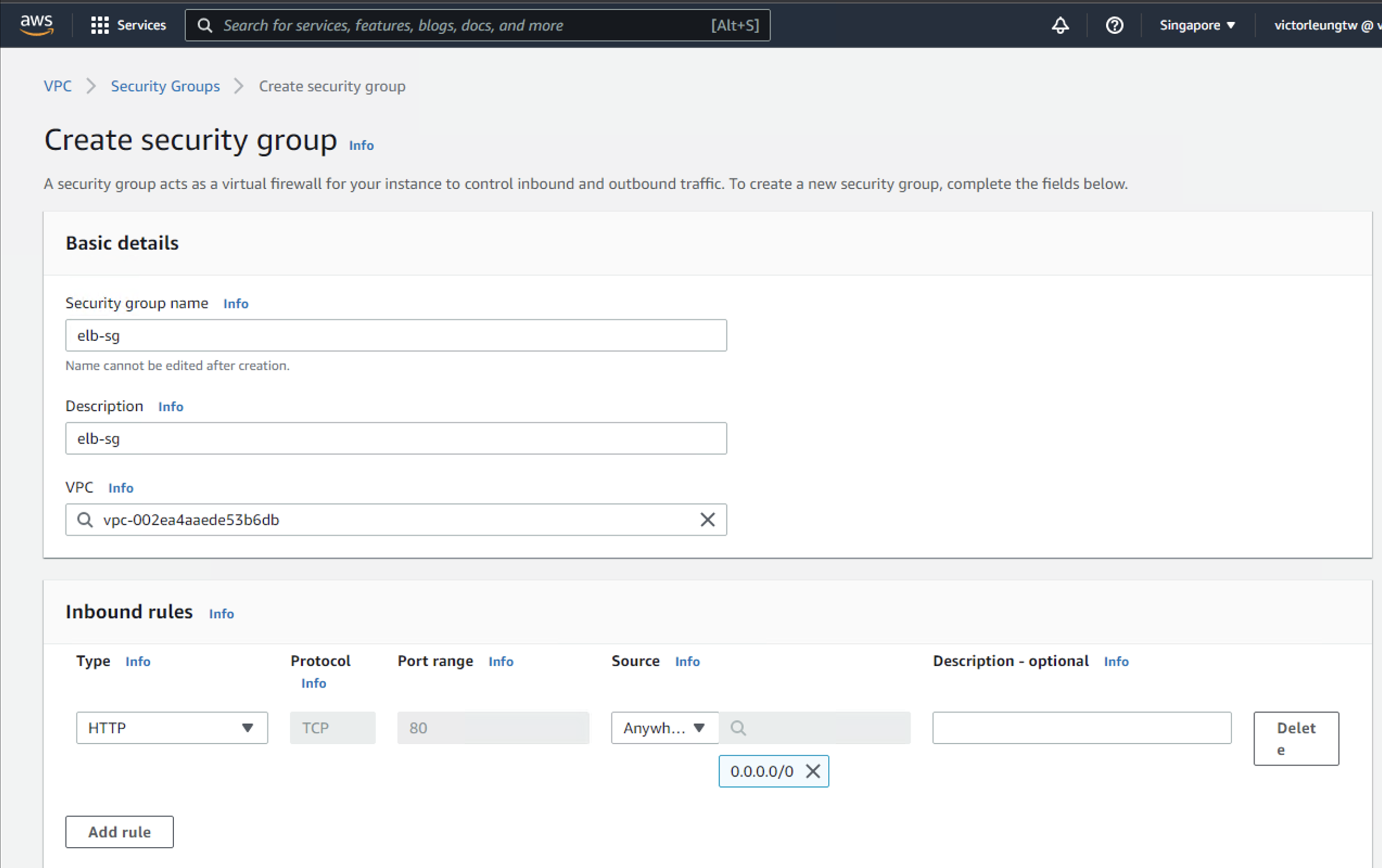Screen dimensions: 1382x868
Task: Open Info for Inbound rules heading
Action: point(221,614)
